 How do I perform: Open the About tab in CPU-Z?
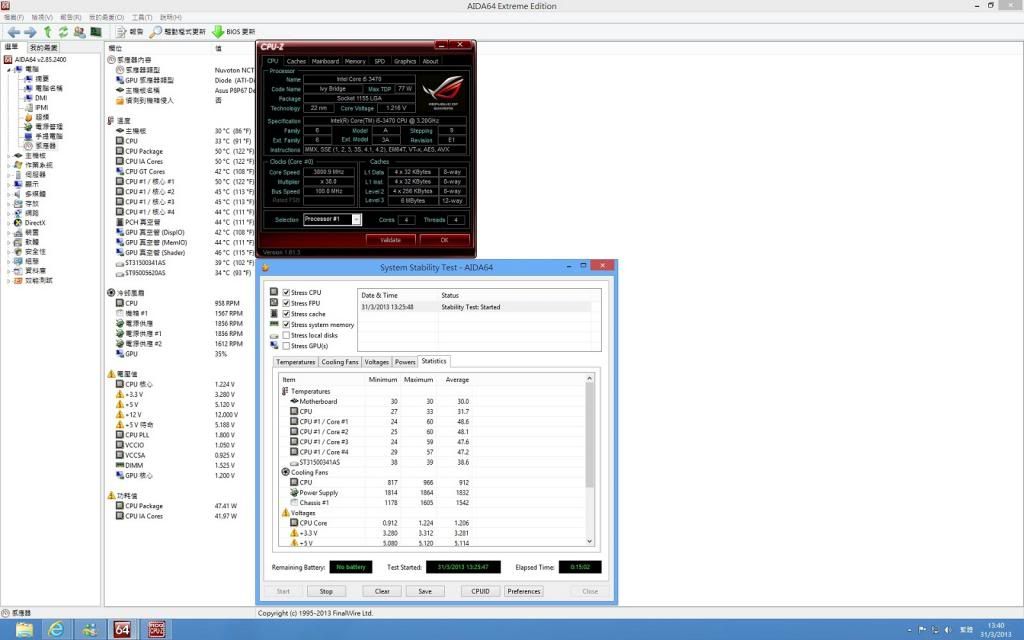[x=430, y=61]
